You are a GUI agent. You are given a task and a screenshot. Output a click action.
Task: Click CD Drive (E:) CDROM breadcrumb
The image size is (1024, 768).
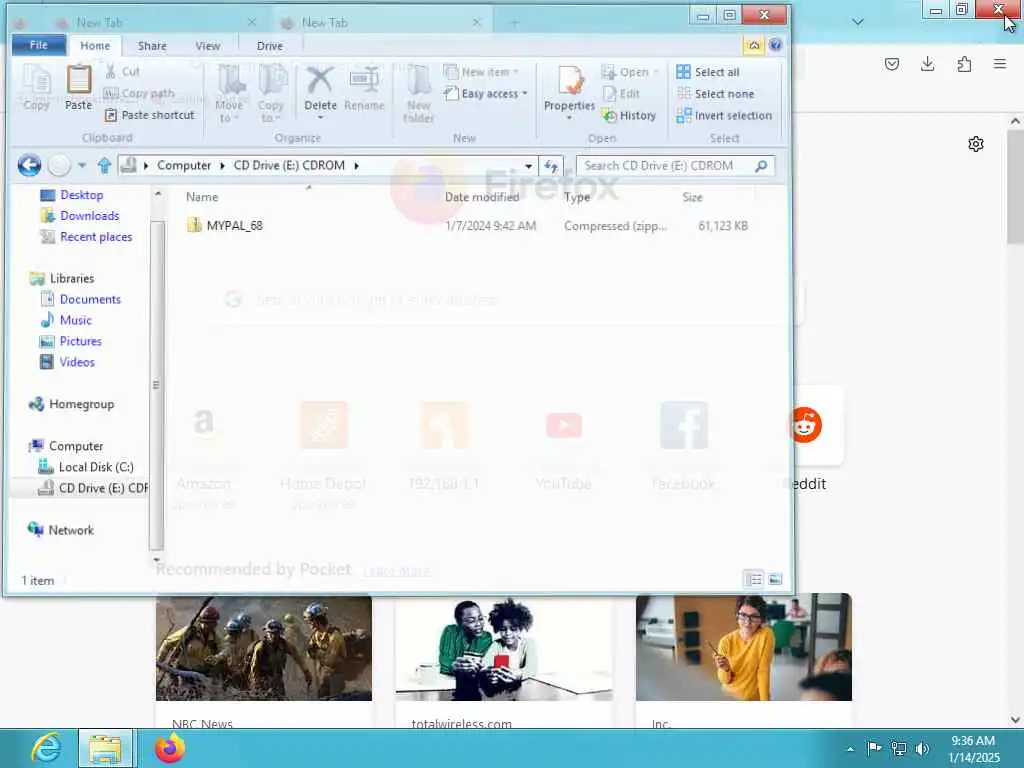coord(289,165)
